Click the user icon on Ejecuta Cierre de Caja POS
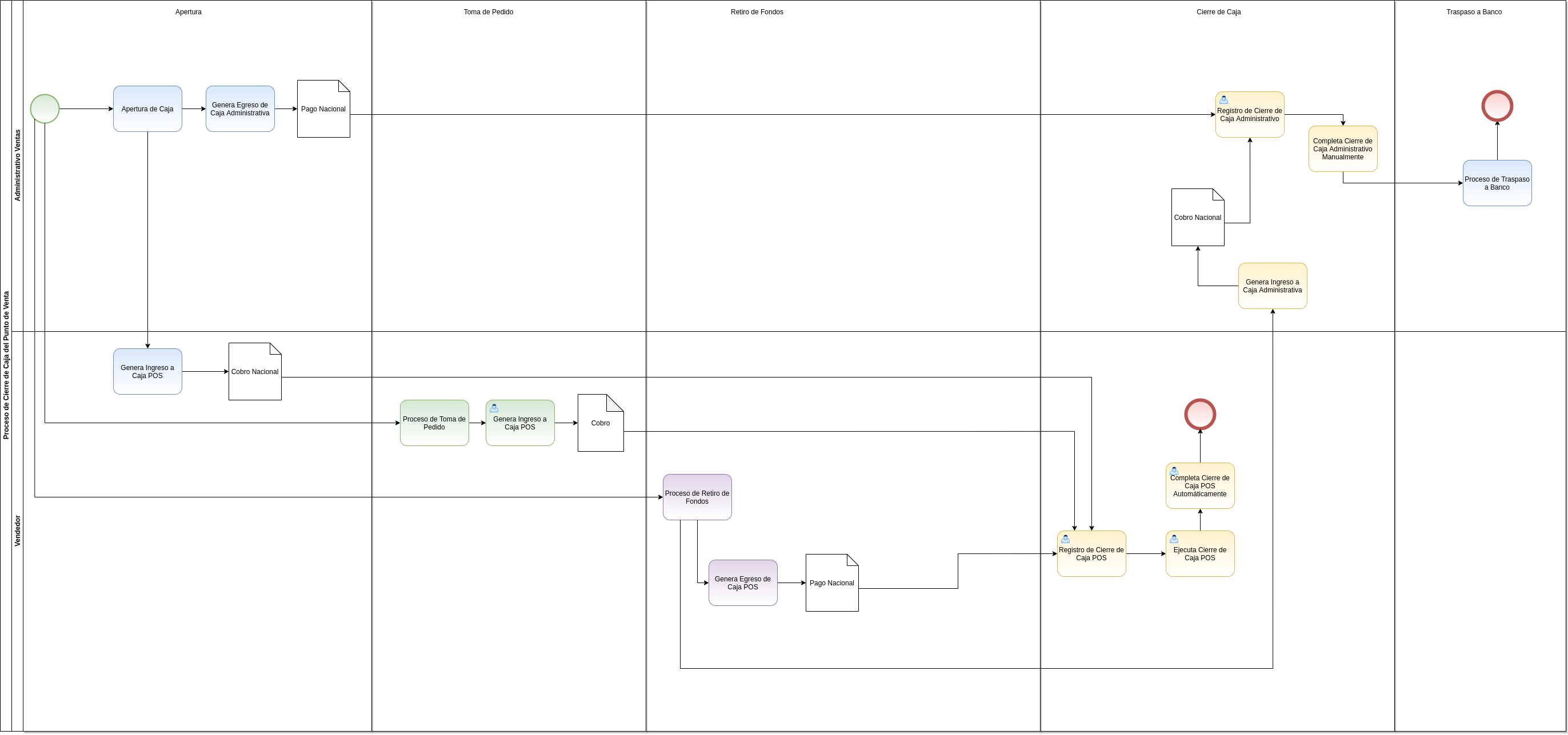This screenshot has height=735, width=1568. coord(1174,539)
